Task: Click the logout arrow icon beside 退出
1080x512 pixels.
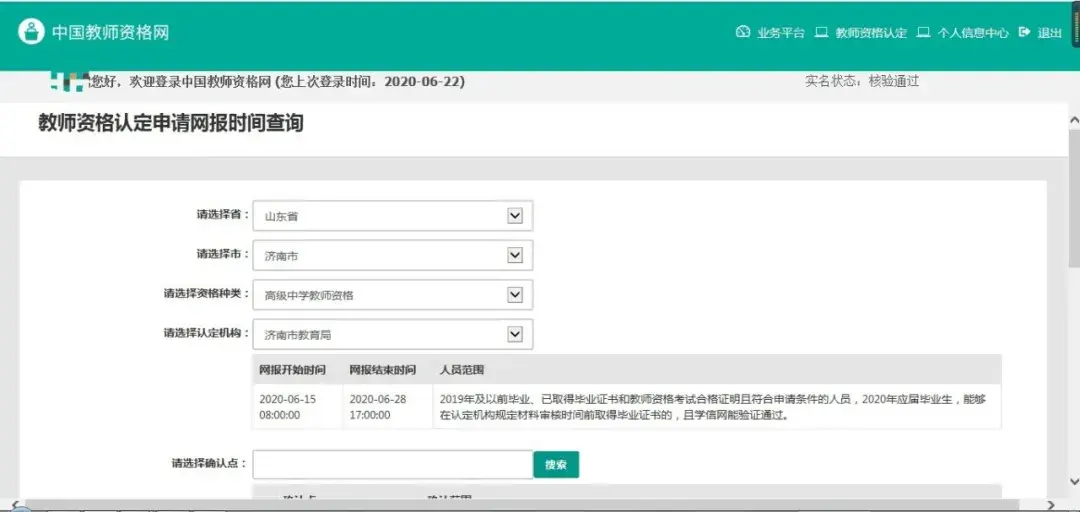Action: (1025, 32)
